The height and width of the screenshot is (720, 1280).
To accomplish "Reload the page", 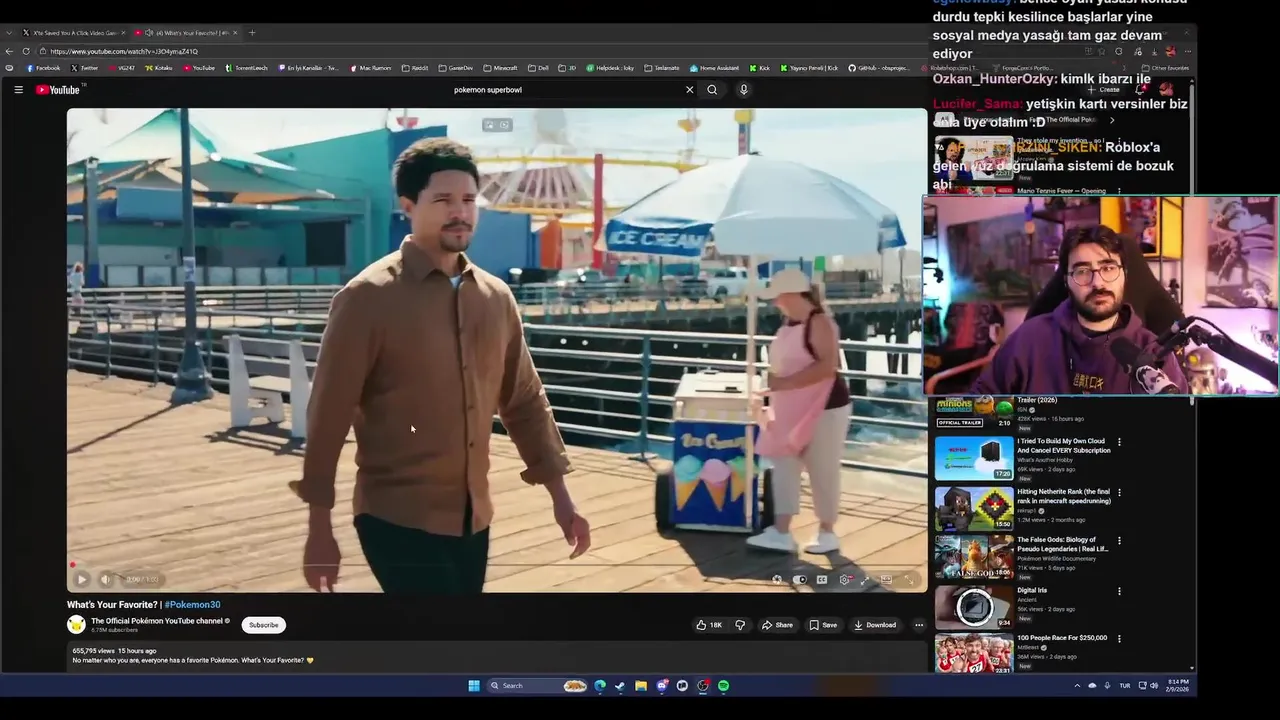I will pyautogui.click(x=26, y=51).
